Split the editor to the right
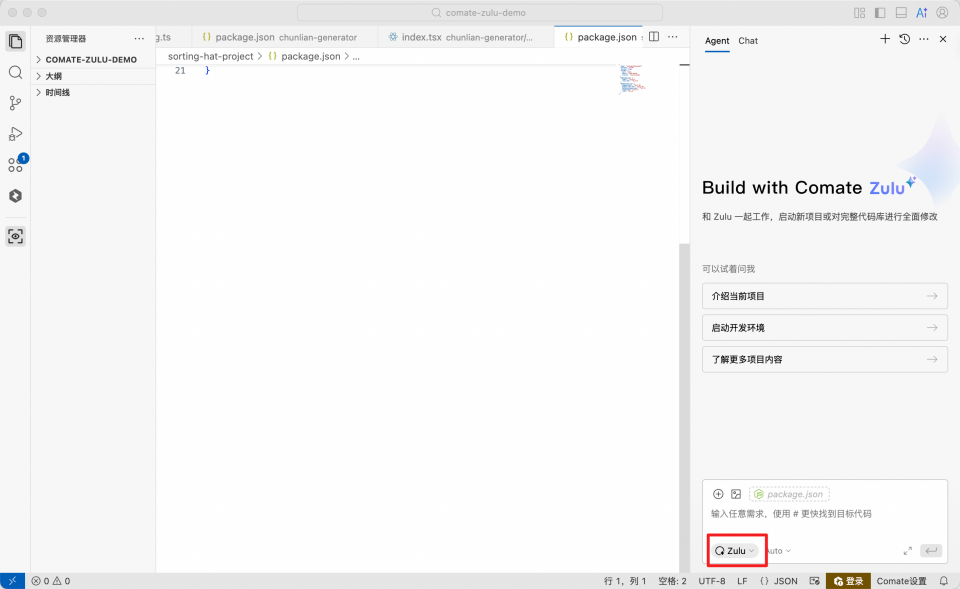 [x=654, y=37]
